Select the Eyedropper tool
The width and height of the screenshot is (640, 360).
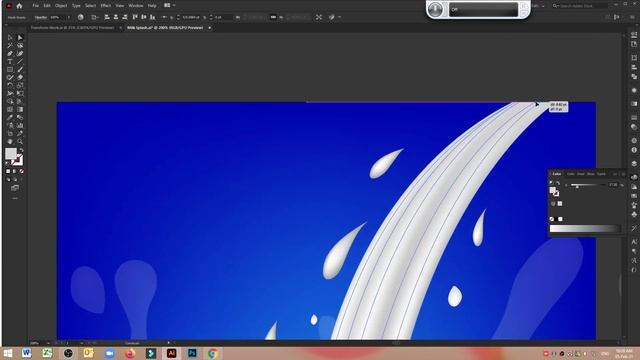[10, 118]
